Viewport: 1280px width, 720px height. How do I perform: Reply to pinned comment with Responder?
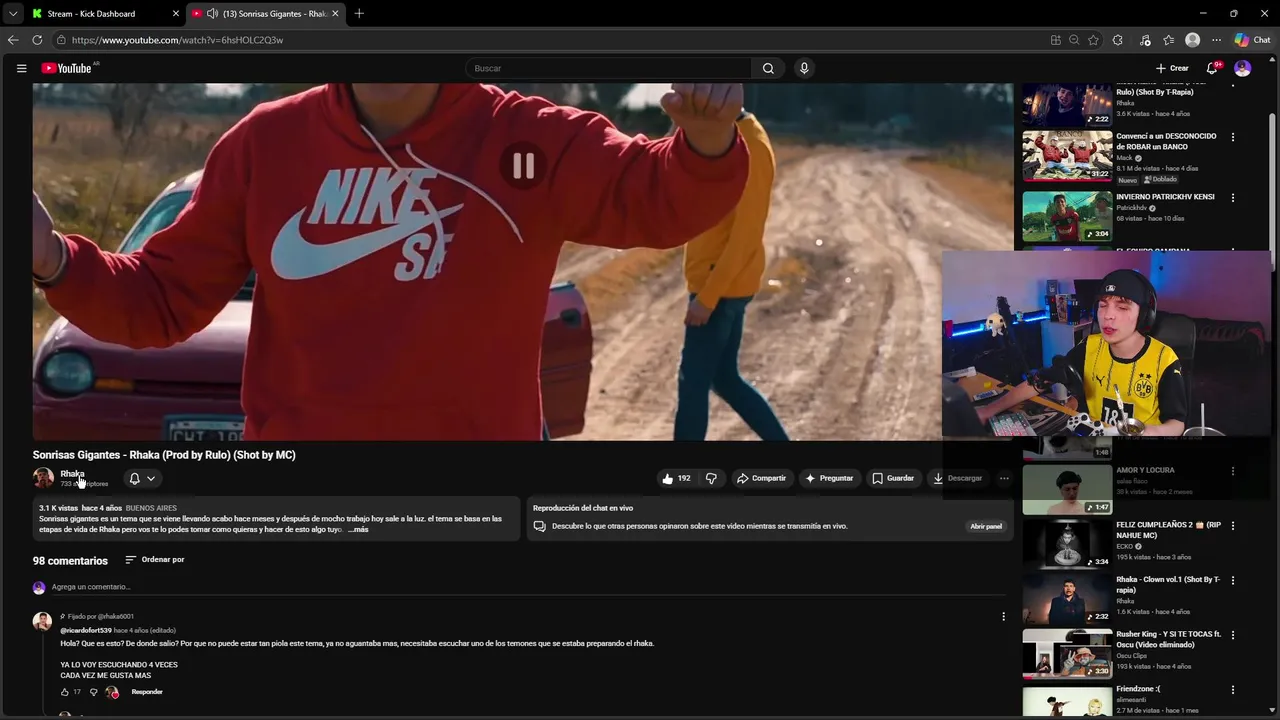147,692
